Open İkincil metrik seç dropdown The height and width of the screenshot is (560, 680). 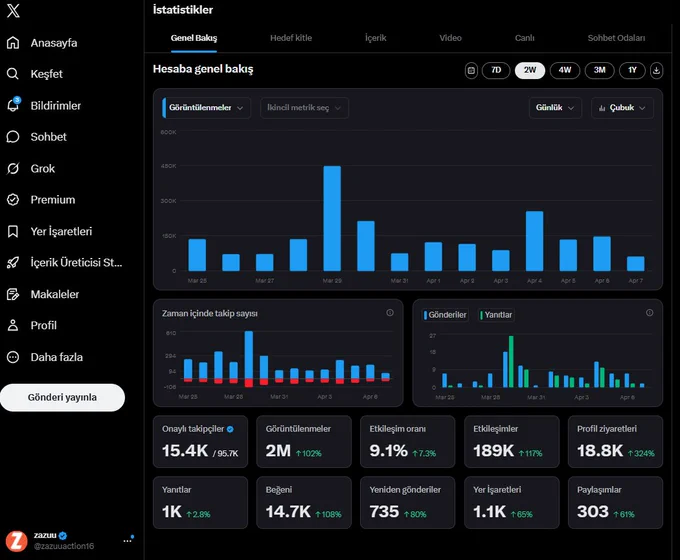(x=304, y=108)
